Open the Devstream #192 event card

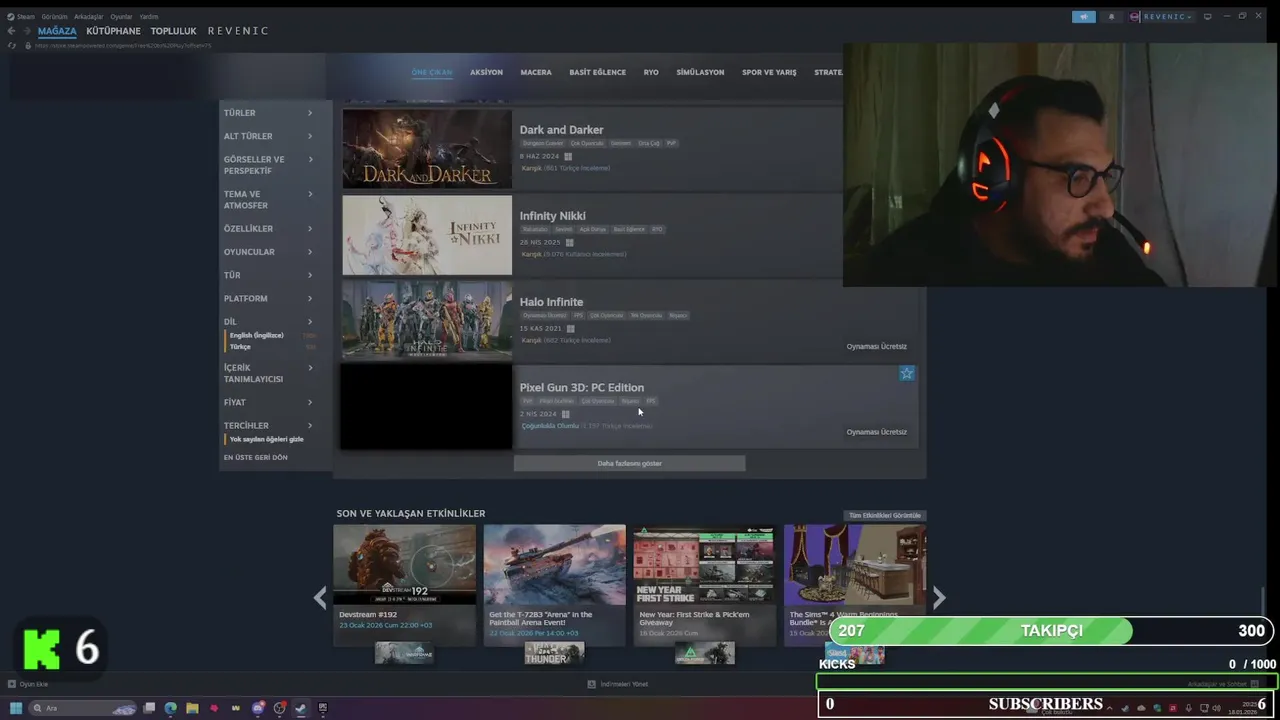pos(404,585)
